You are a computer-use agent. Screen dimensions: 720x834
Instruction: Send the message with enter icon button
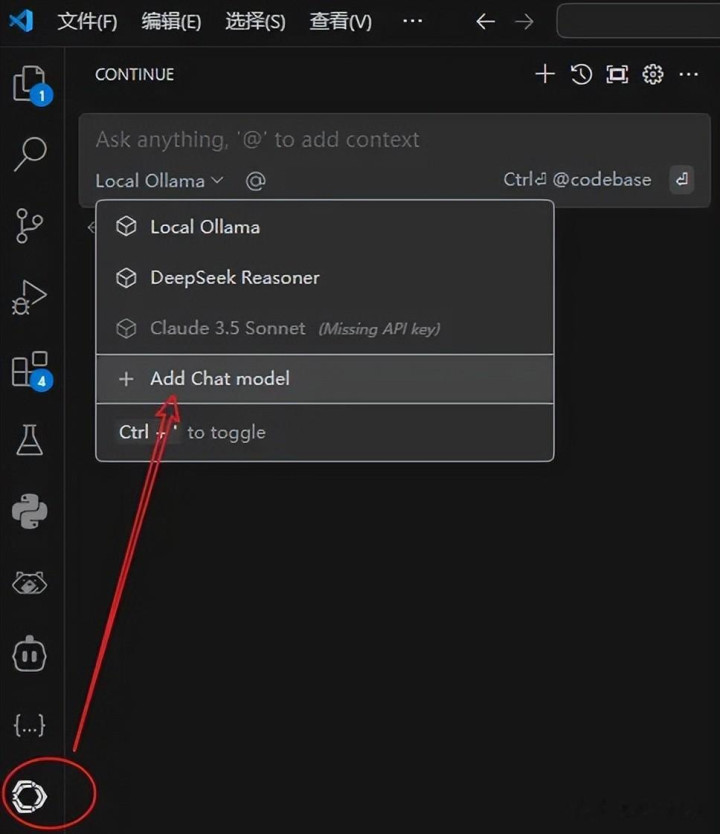click(x=682, y=179)
